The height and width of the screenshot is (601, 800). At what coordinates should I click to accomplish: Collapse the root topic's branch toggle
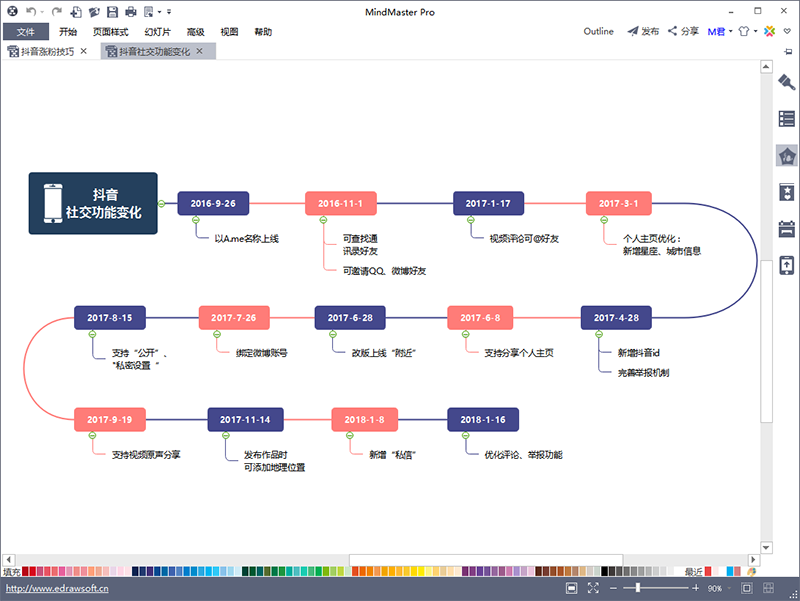(161, 204)
